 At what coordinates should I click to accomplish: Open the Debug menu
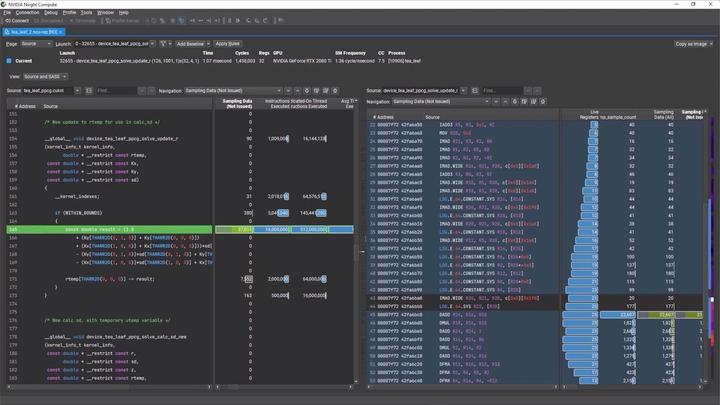[x=50, y=12]
